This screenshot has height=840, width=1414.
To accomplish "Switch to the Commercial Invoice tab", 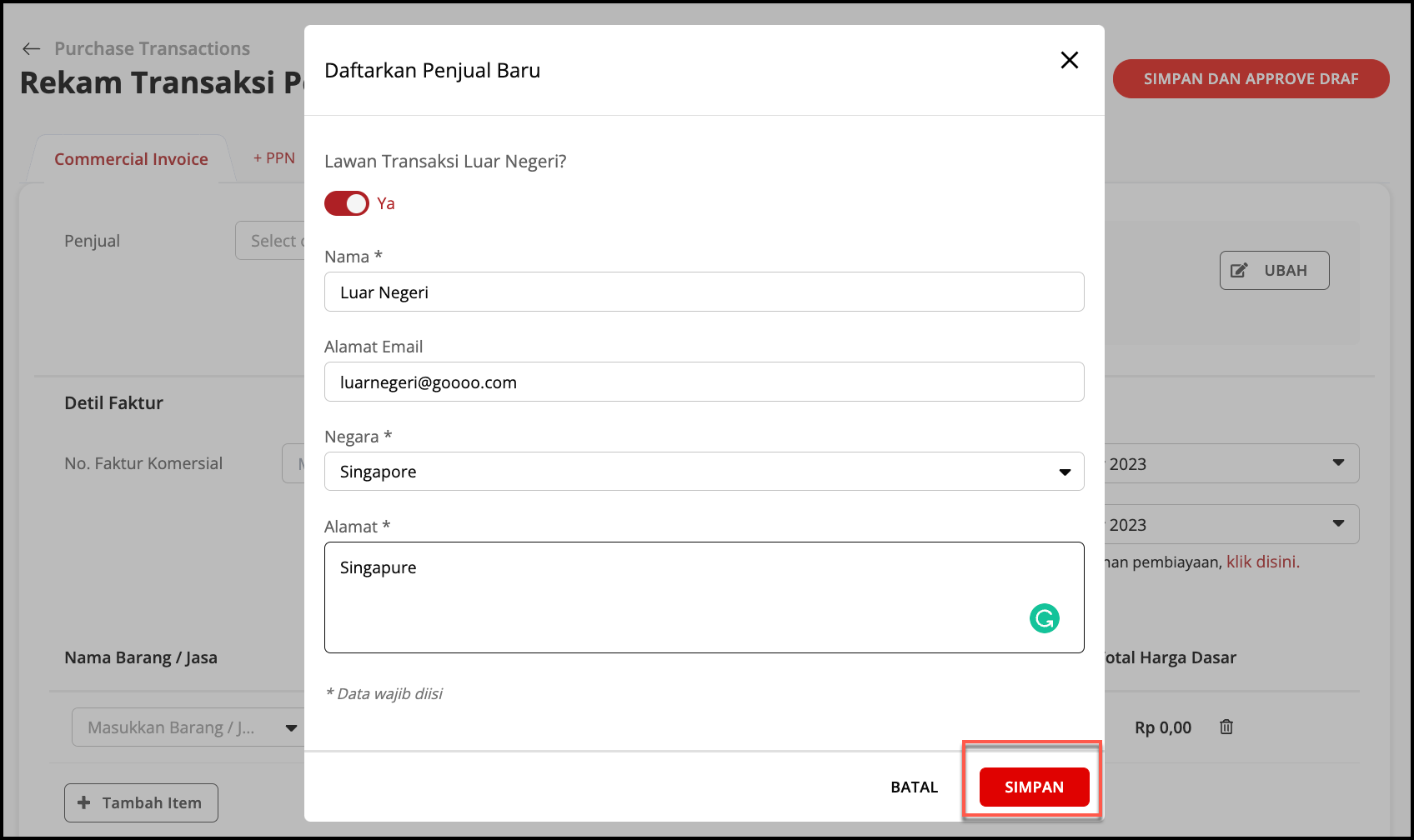I will (x=131, y=159).
